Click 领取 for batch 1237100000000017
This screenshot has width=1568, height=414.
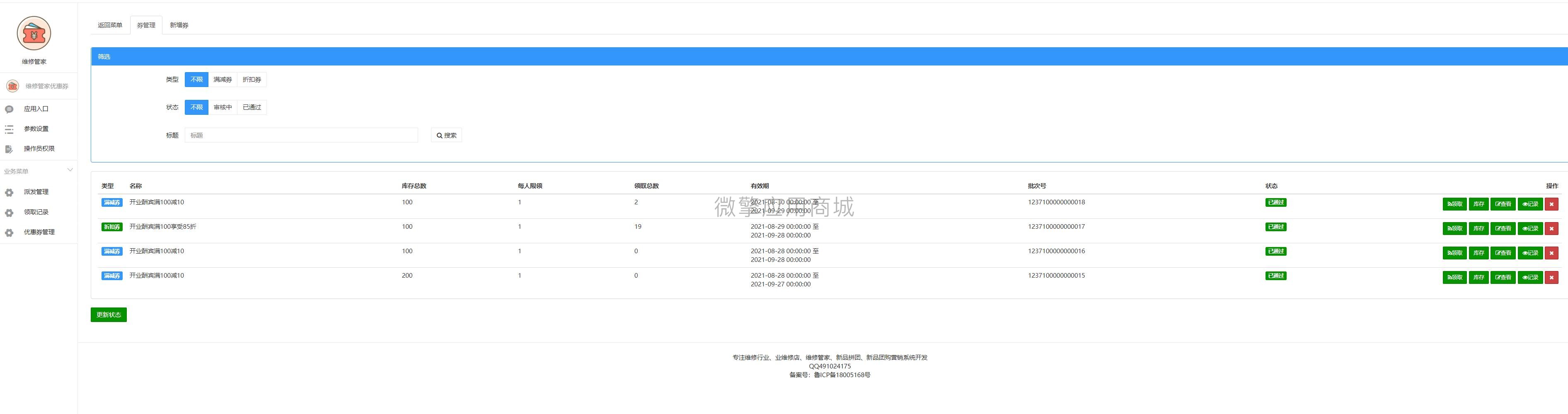coord(1454,228)
